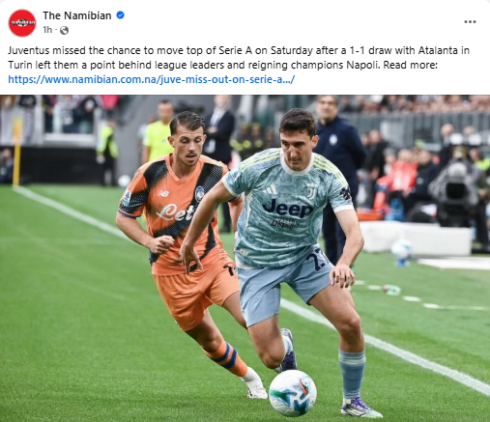This screenshot has width=490, height=422.
Task: Click the Juventus crest on blue jersey
Action: (312, 191)
